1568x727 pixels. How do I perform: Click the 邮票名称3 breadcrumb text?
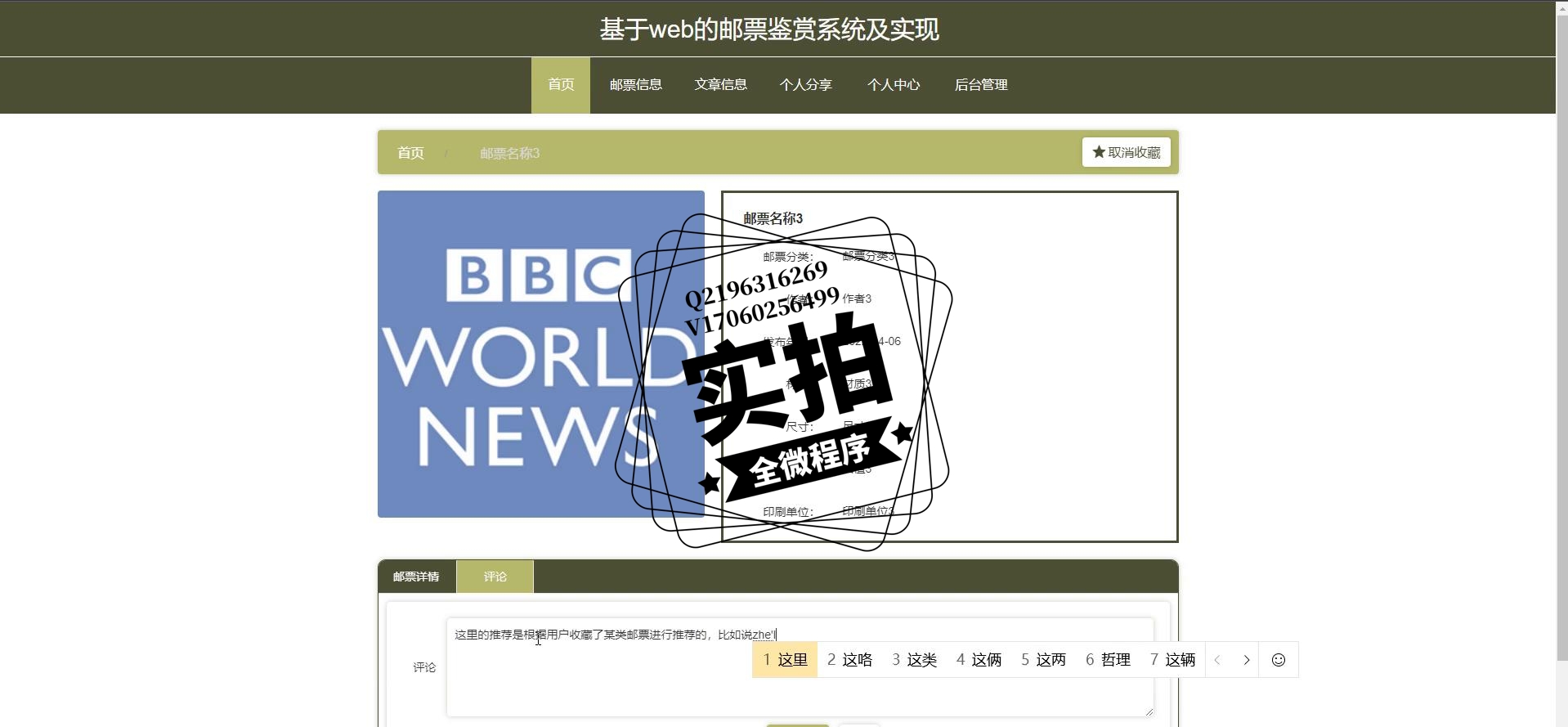(509, 153)
